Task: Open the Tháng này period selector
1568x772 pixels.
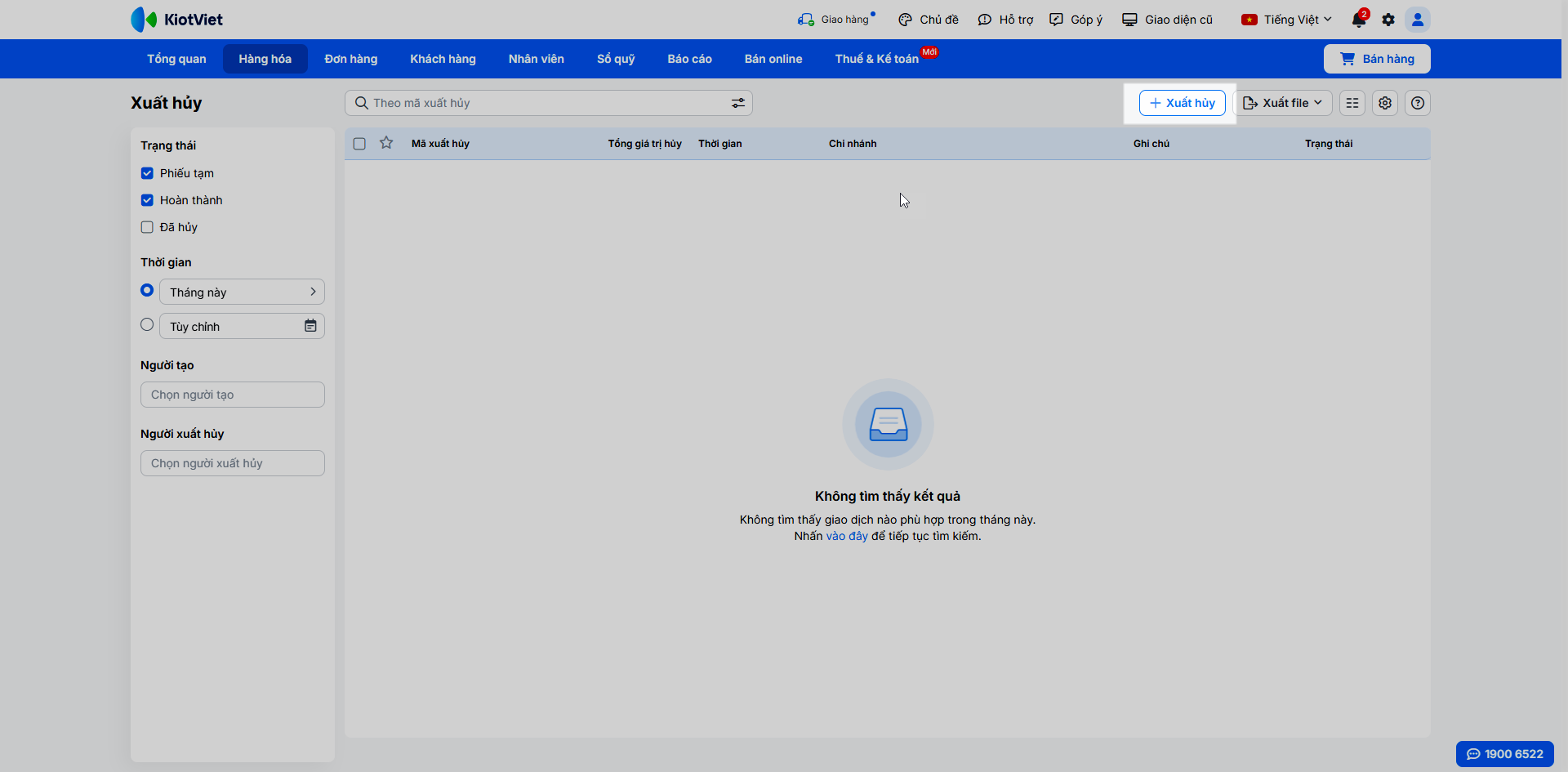Action: (x=242, y=292)
